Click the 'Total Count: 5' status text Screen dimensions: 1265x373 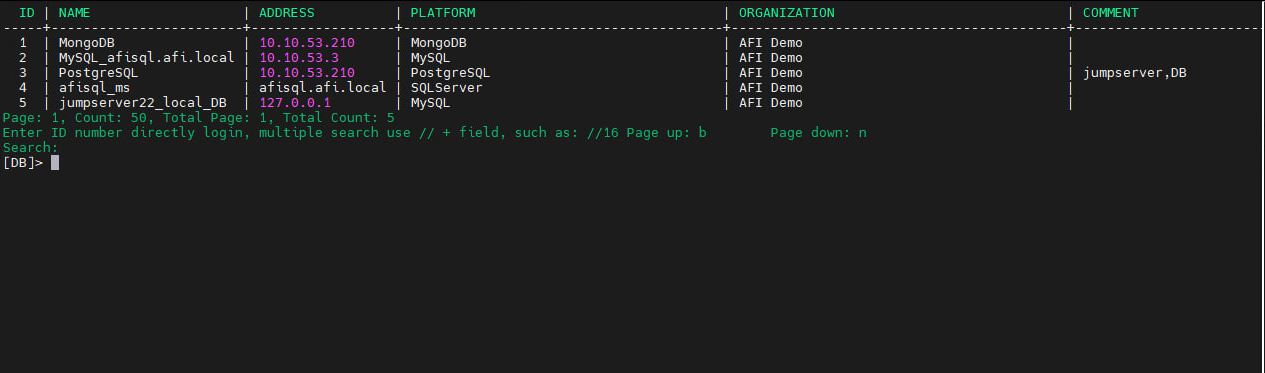click(339, 118)
